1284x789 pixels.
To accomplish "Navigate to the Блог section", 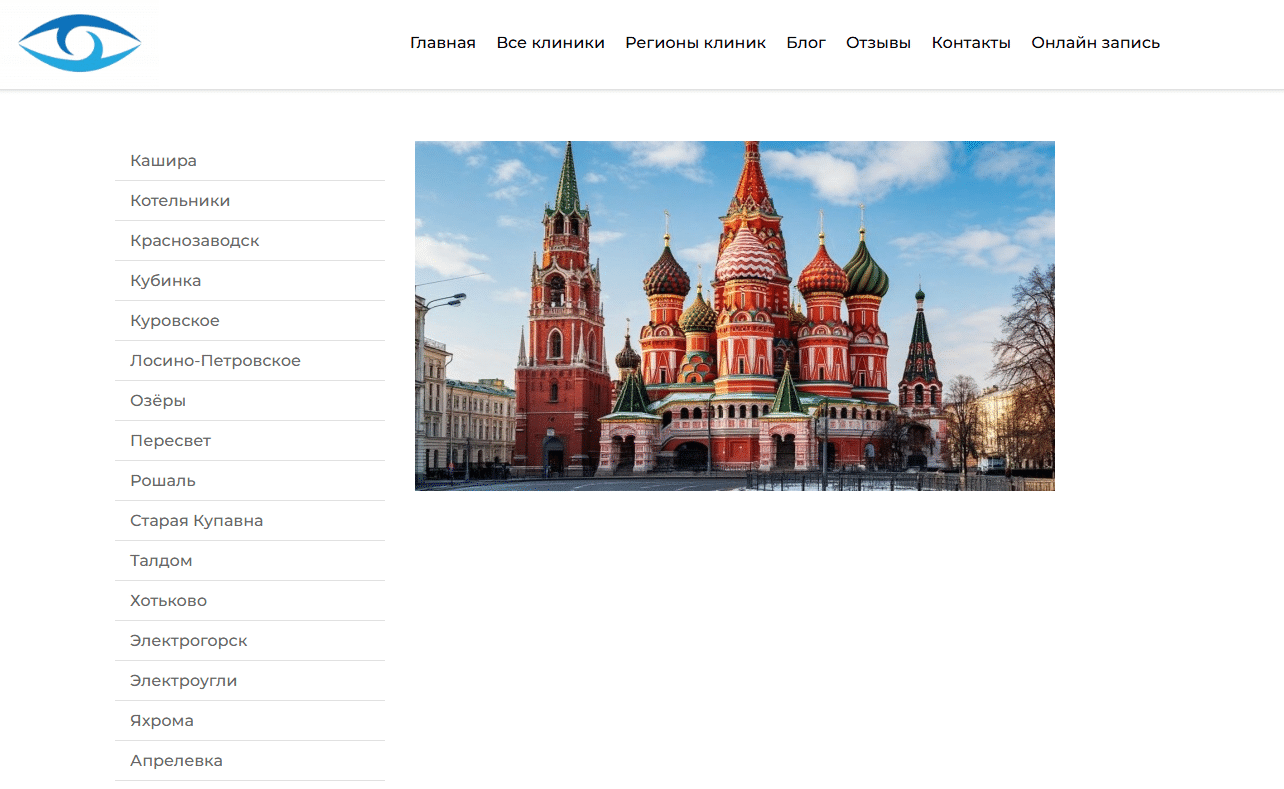I will click(806, 43).
